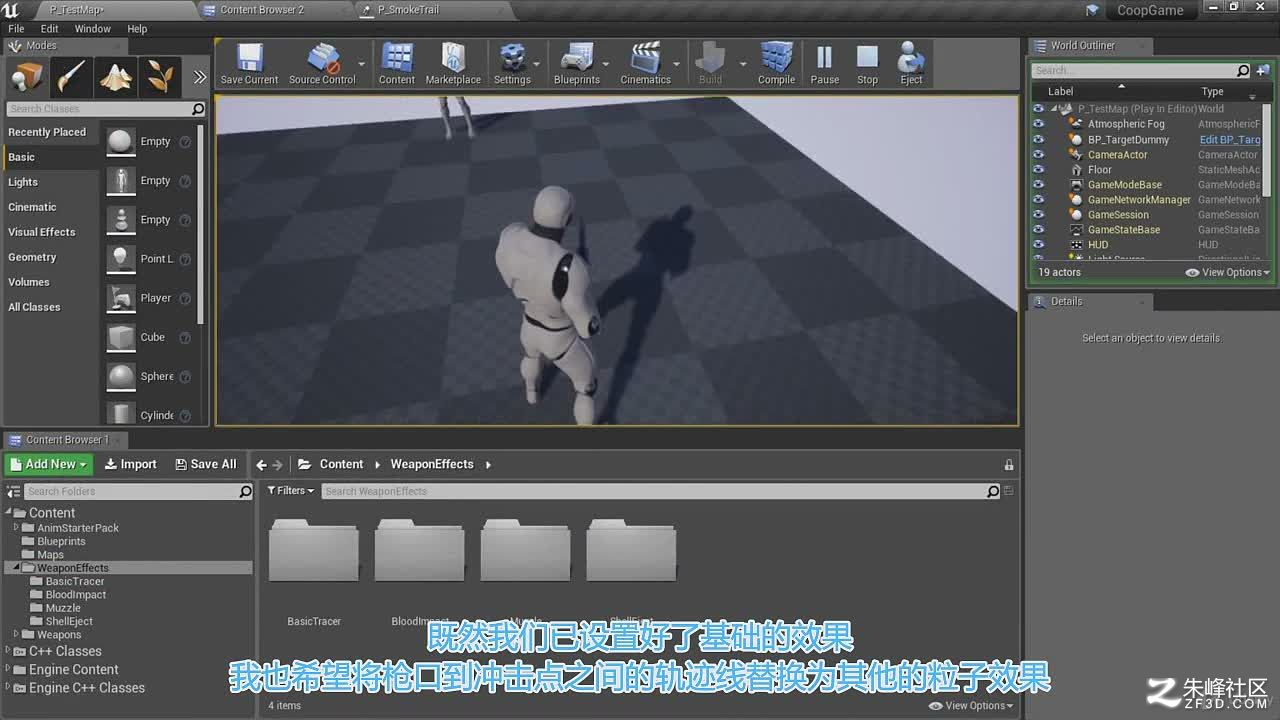Image resolution: width=1280 pixels, height=720 pixels.
Task: Select the Foliage mode icon
Action: (159, 77)
